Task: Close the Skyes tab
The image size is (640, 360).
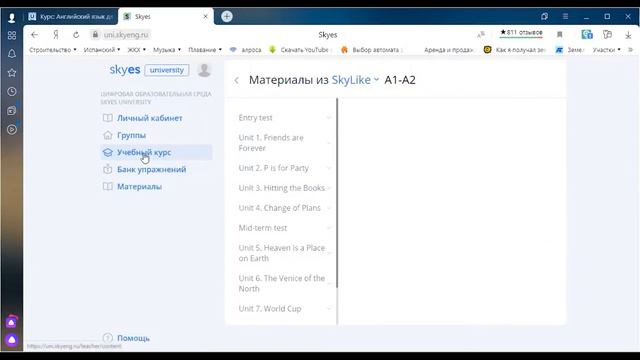Action: pyautogui.click(x=205, y=16)
